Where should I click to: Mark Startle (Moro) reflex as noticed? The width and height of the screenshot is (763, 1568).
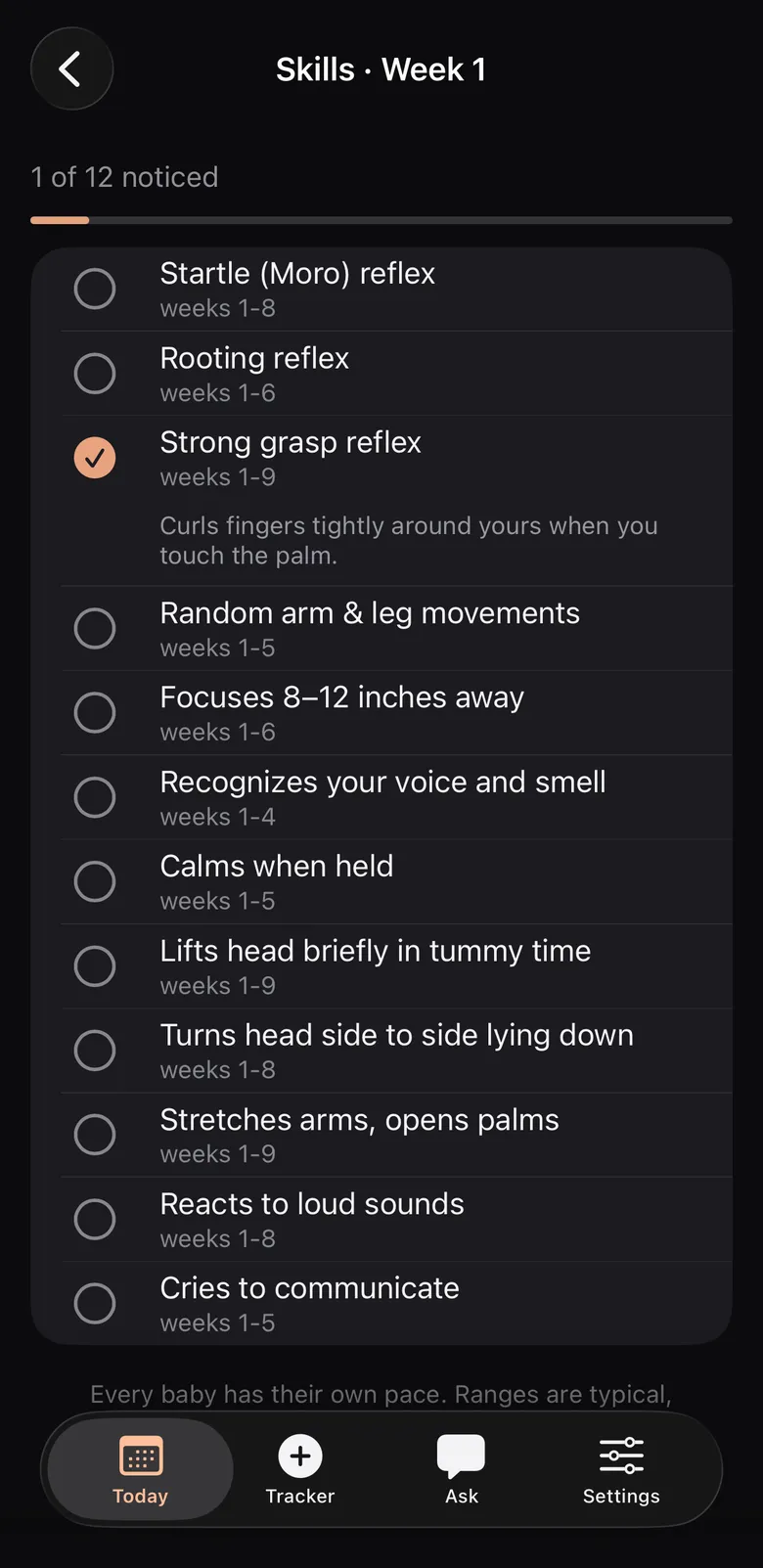[95, 289]
